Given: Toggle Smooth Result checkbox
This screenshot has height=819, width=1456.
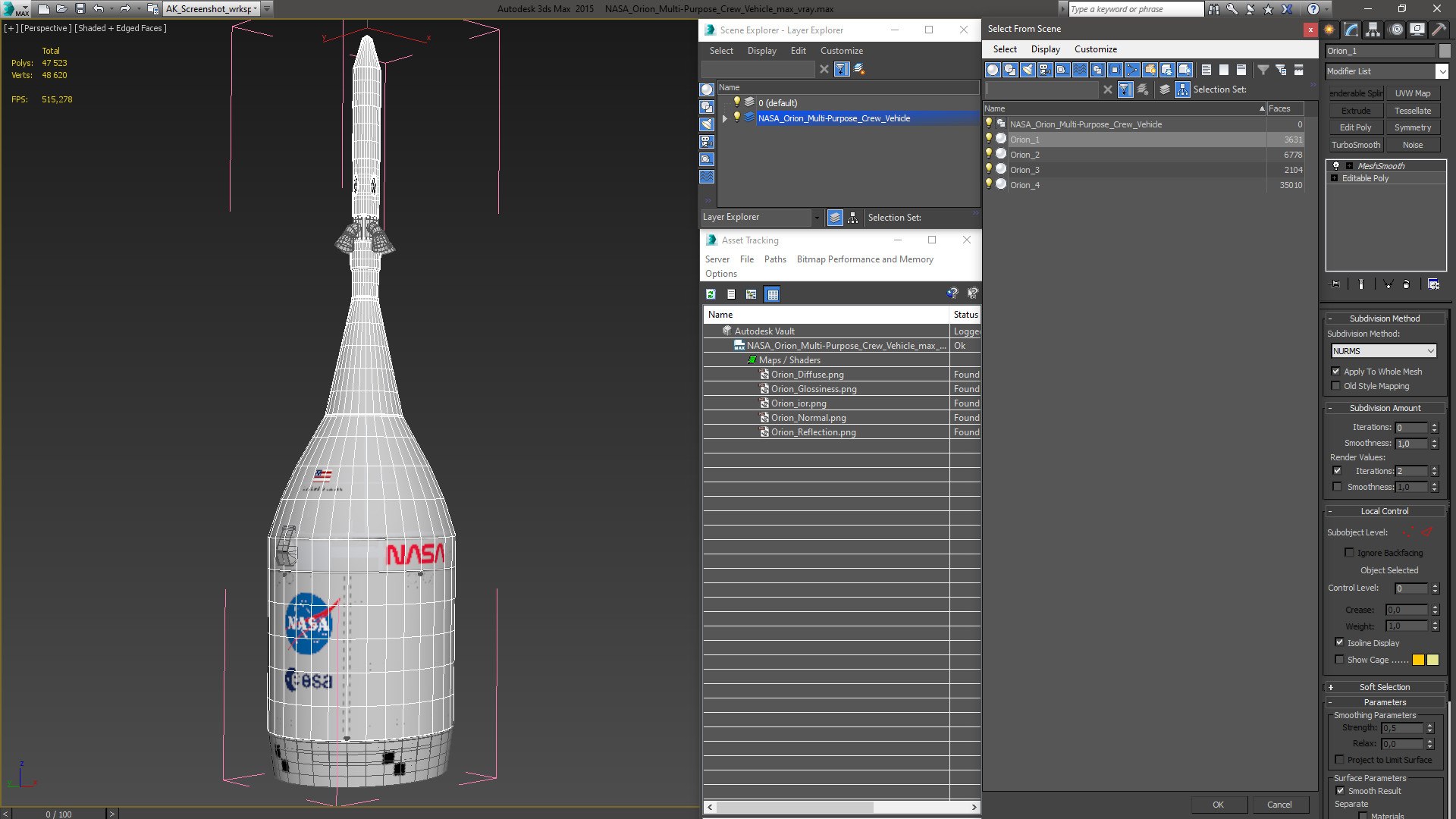Looking at the screenshot, I should click(x=1340, y=791).
